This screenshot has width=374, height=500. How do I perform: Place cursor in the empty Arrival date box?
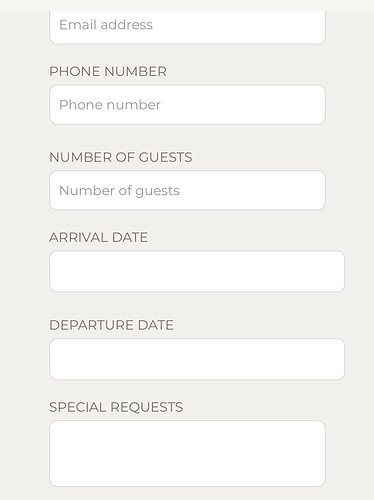(x=197, y=271)
